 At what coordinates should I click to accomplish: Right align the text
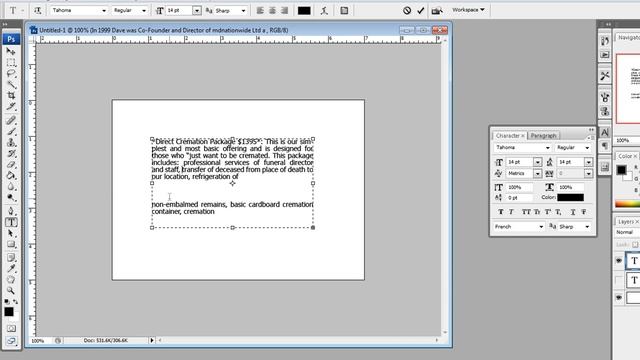click(284, 11)
